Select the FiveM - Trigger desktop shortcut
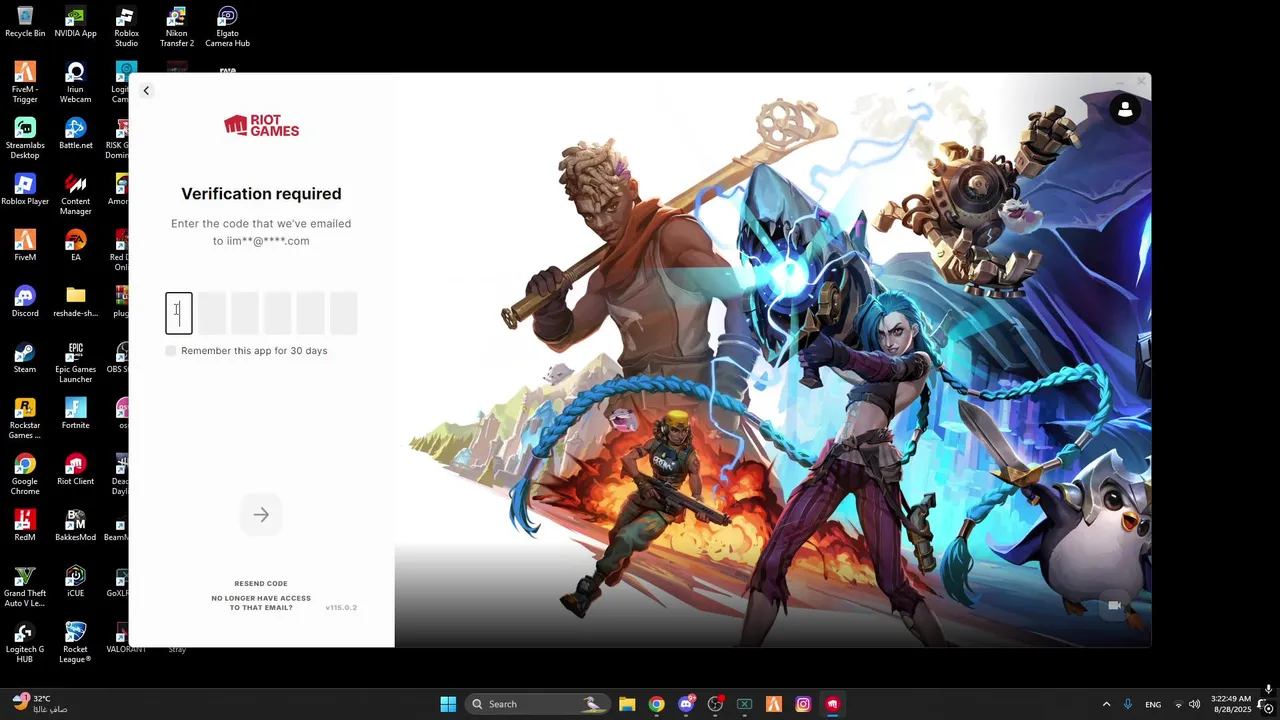This screenshot has height=720, width=1280. coord(25,83)
